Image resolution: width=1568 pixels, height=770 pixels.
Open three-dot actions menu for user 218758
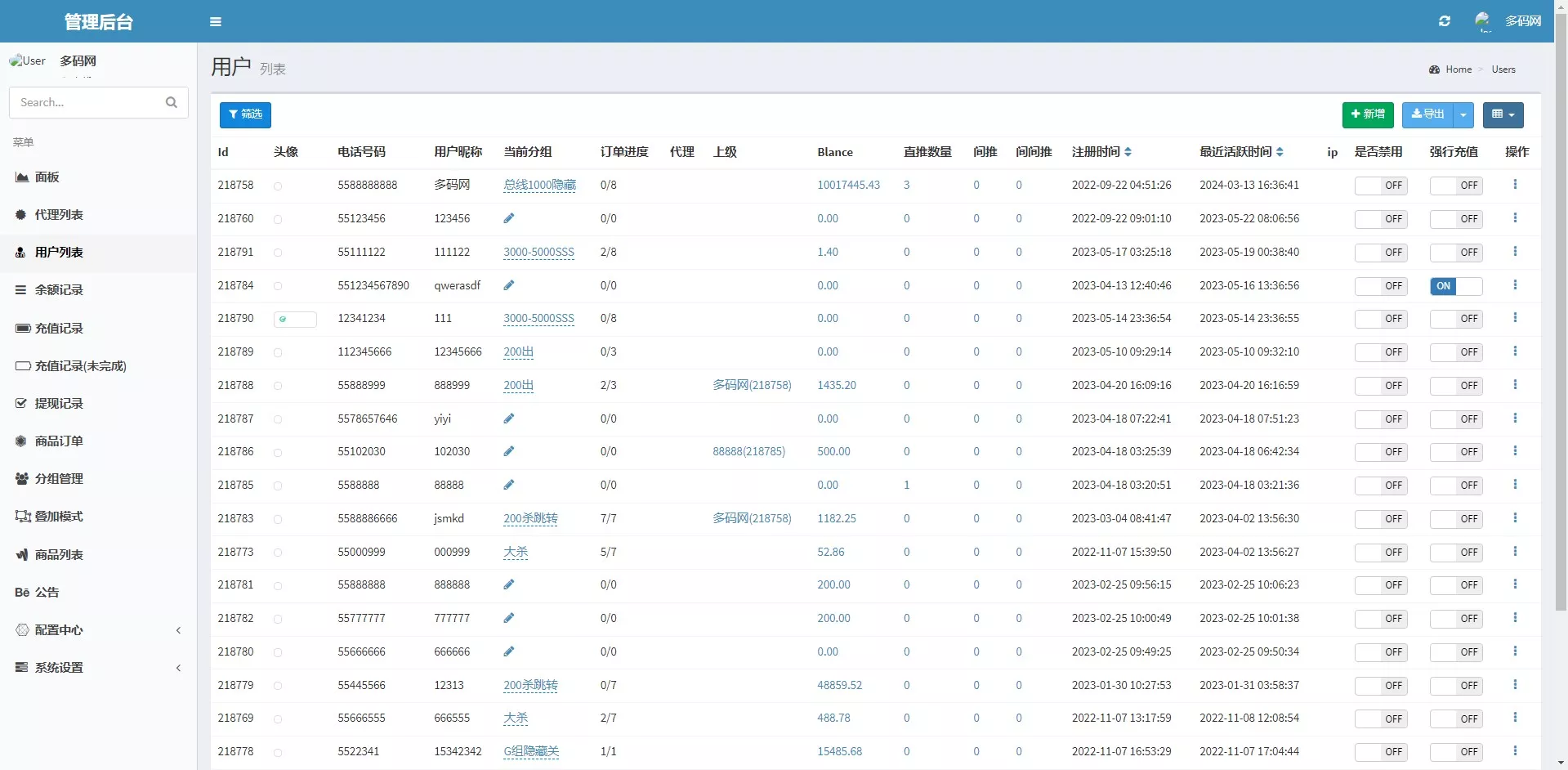click(1515, 185)
